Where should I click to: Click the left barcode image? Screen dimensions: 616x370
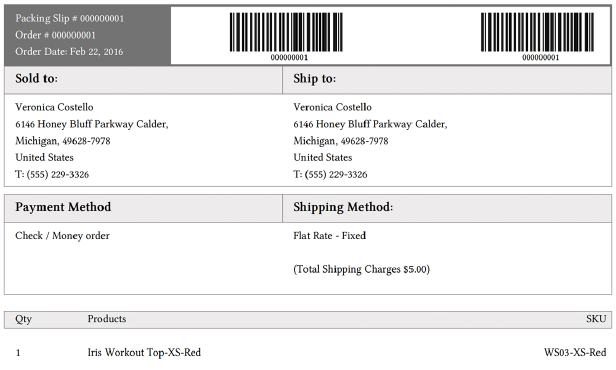coord(286,32)
